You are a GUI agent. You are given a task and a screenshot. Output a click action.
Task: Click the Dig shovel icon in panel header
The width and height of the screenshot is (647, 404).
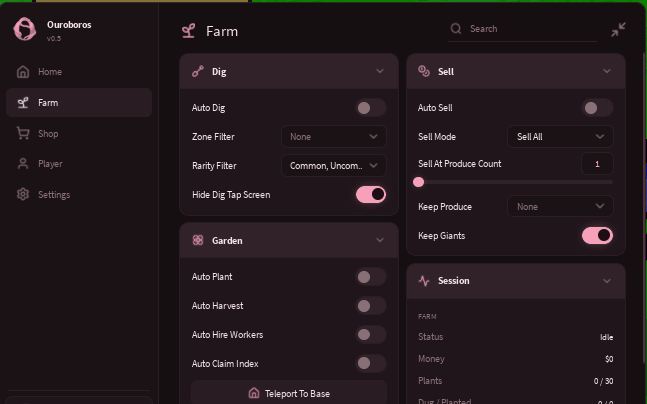(x=198, y=71)
